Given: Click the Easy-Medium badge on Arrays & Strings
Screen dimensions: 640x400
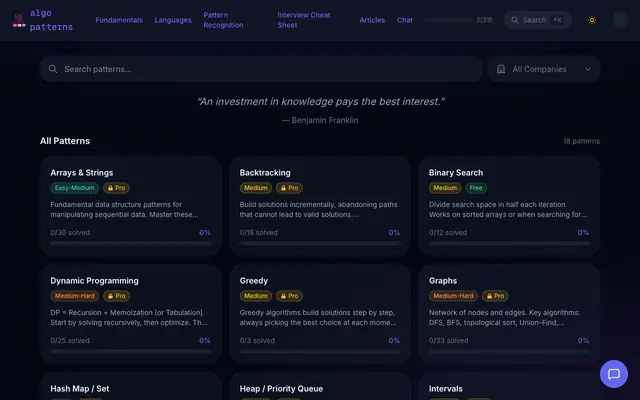Looking at the screenshot, I should (75, 188).
